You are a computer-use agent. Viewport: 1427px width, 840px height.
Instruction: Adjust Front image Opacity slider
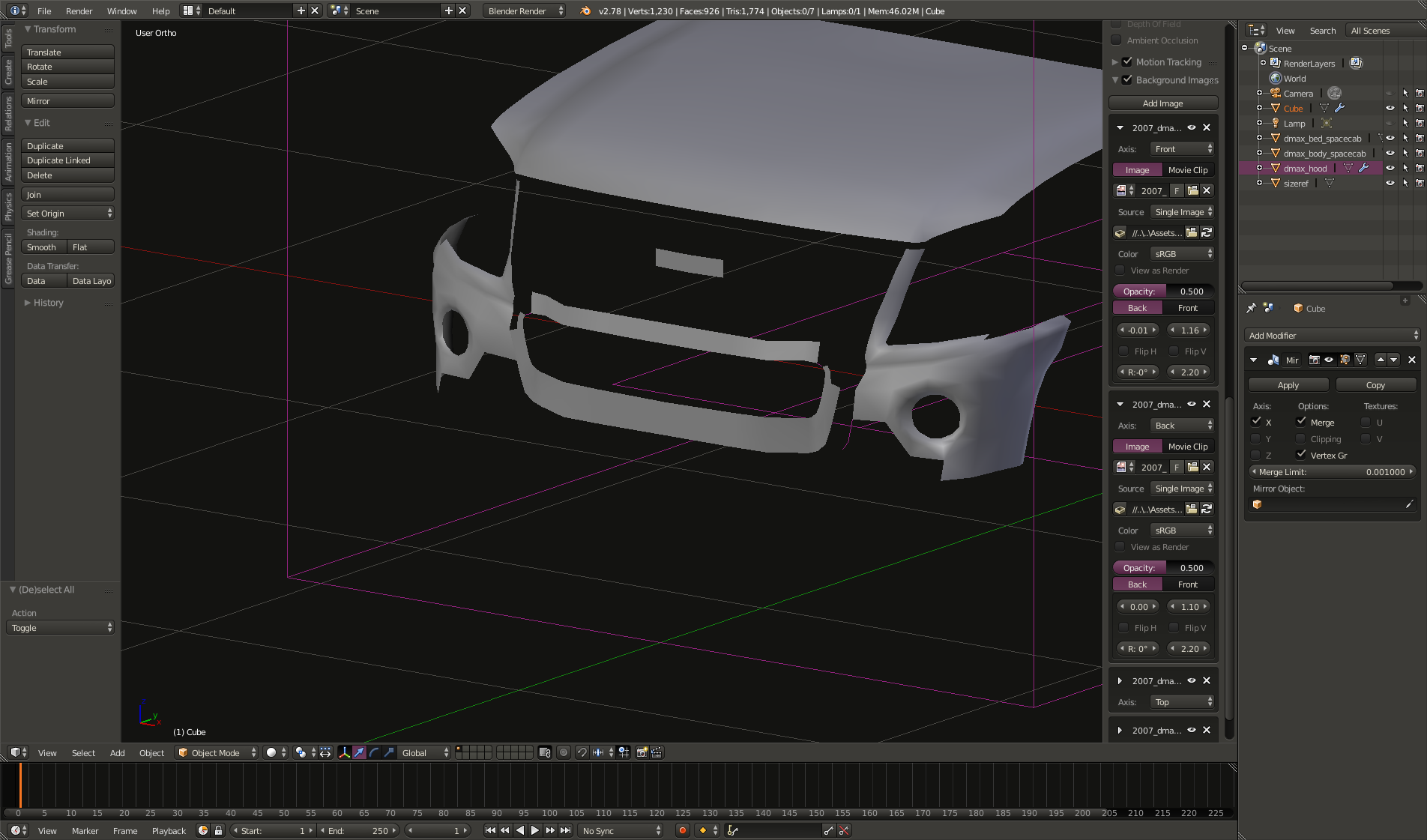(1162, 291)
